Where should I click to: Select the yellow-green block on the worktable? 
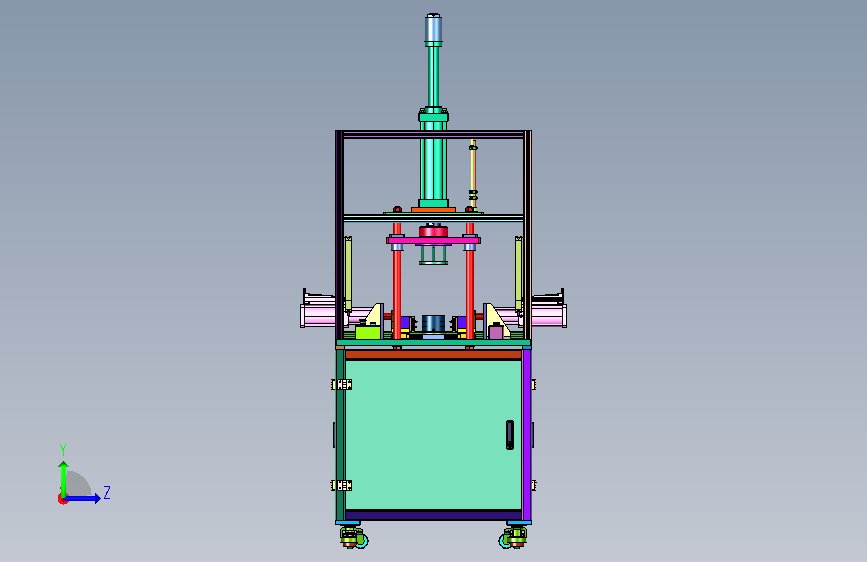[x=368, y=332]
